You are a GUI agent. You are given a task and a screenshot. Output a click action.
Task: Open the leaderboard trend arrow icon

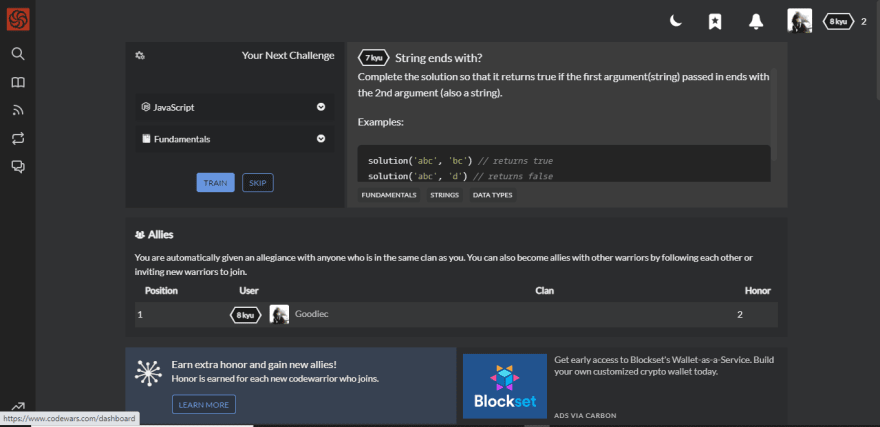coord(18,407)
